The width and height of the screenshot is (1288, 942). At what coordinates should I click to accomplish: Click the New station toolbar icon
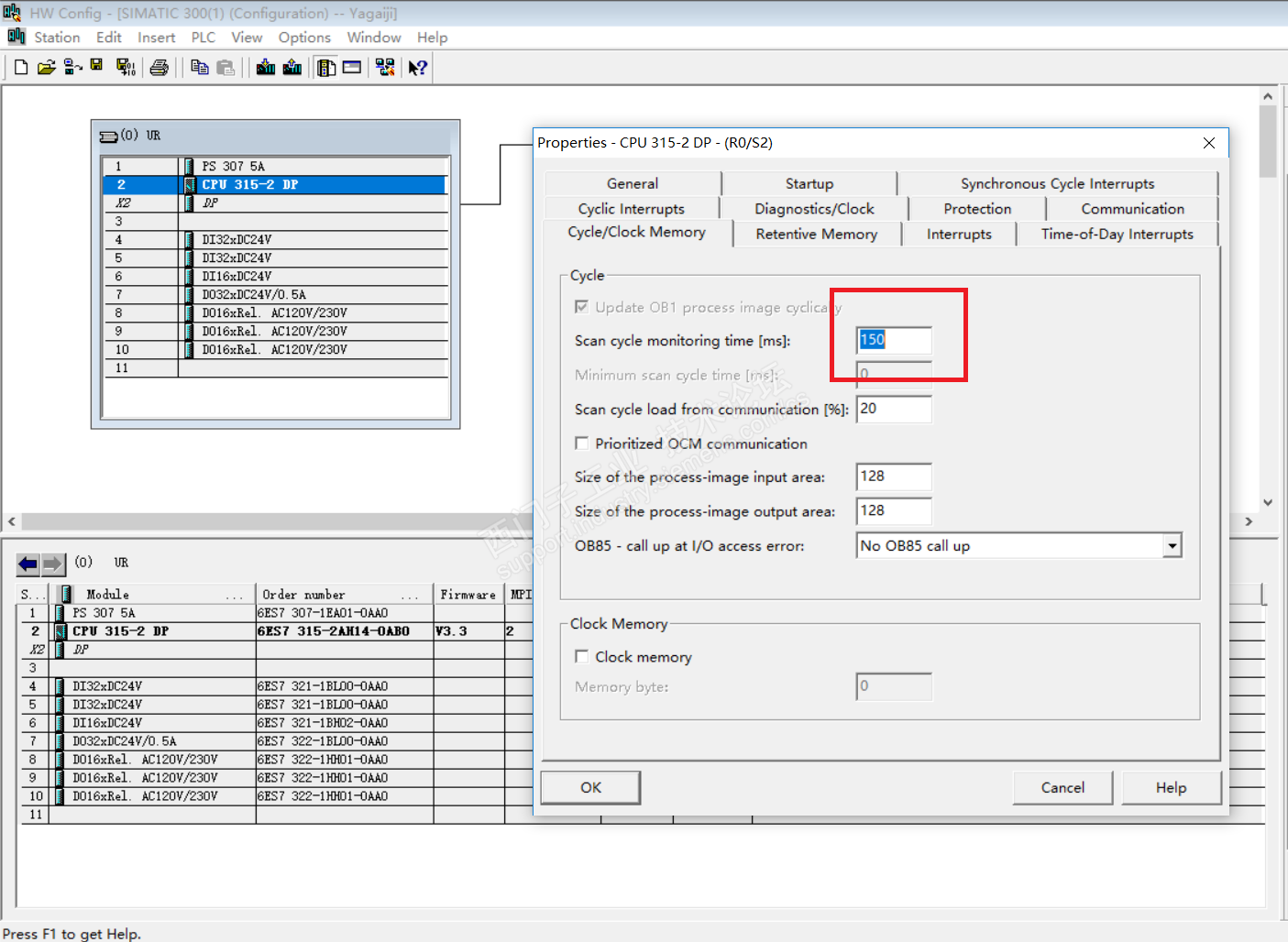click(21, 68)
